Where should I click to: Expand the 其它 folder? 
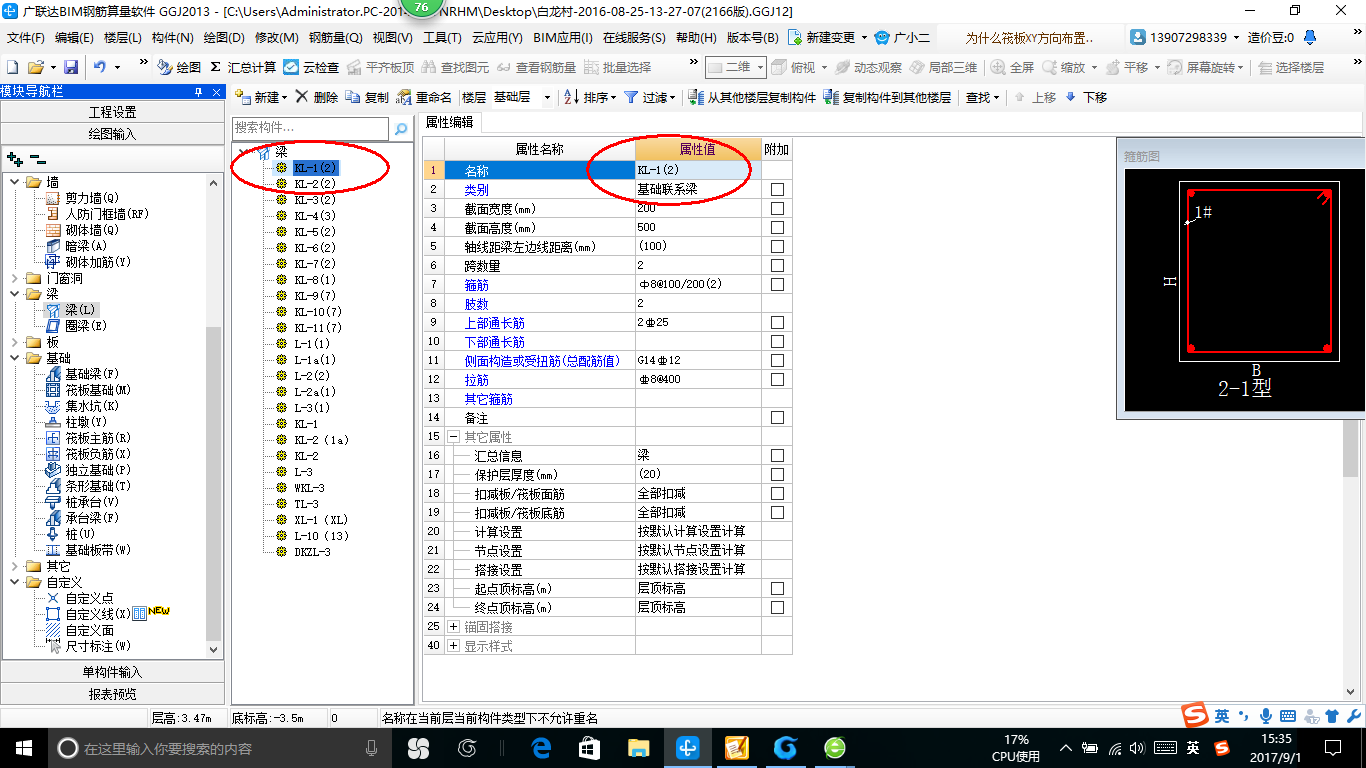14,566
